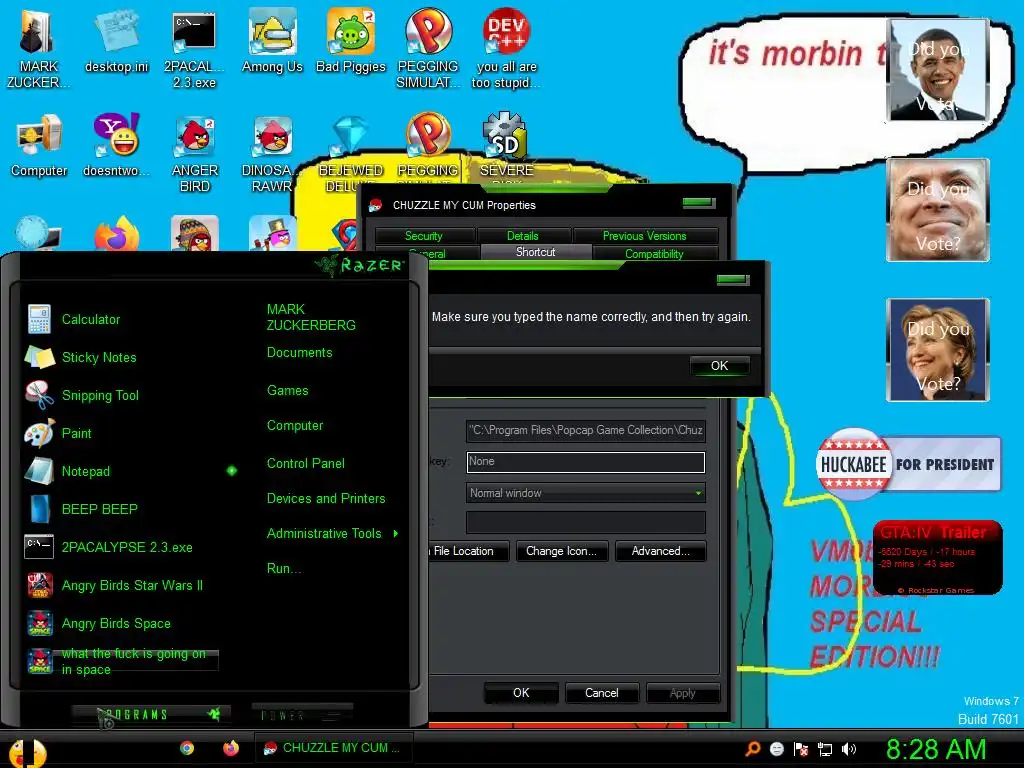Switch to the Security tab

tap(424, 236)
